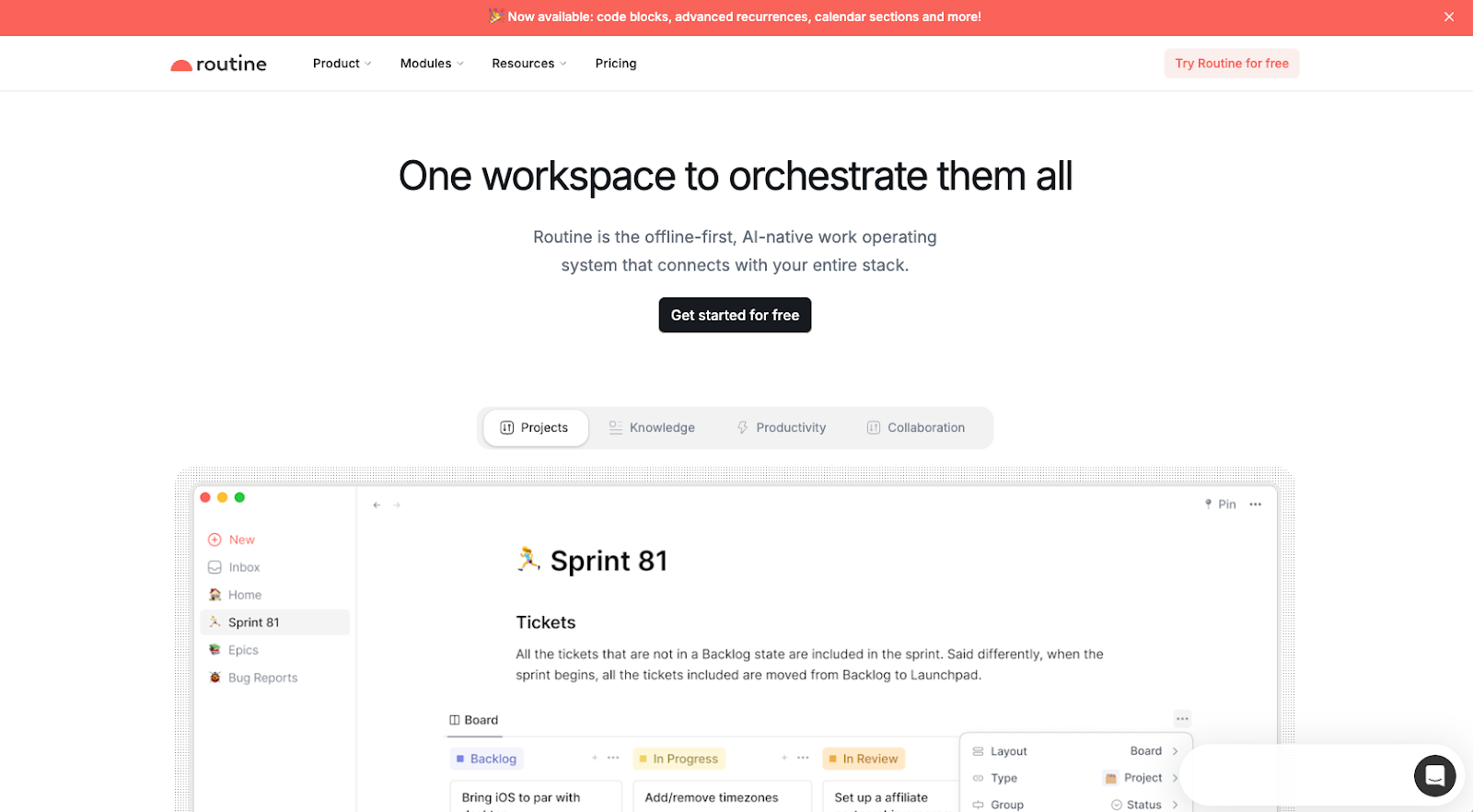Open the chat support widget
This screenshot has width=1473, height=812.
point(1434,776)
